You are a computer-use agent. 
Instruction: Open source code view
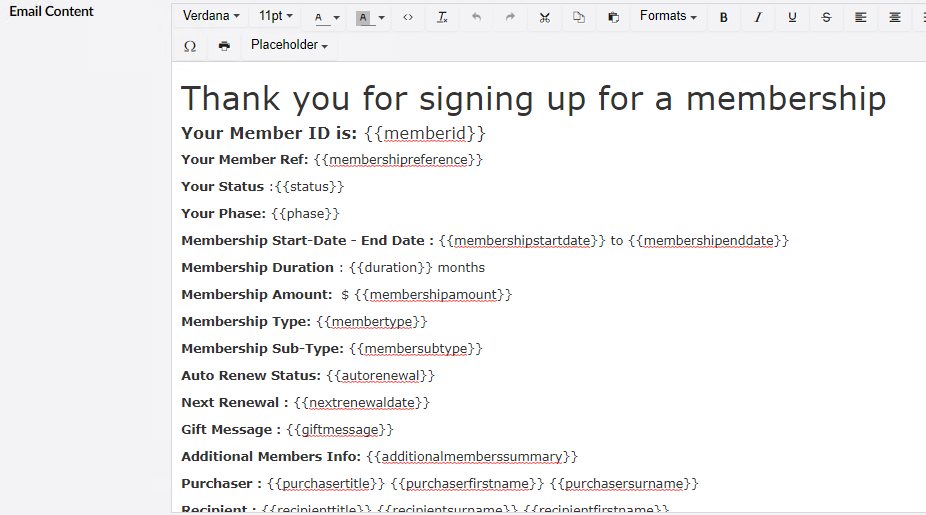click(x=408, y=17)
